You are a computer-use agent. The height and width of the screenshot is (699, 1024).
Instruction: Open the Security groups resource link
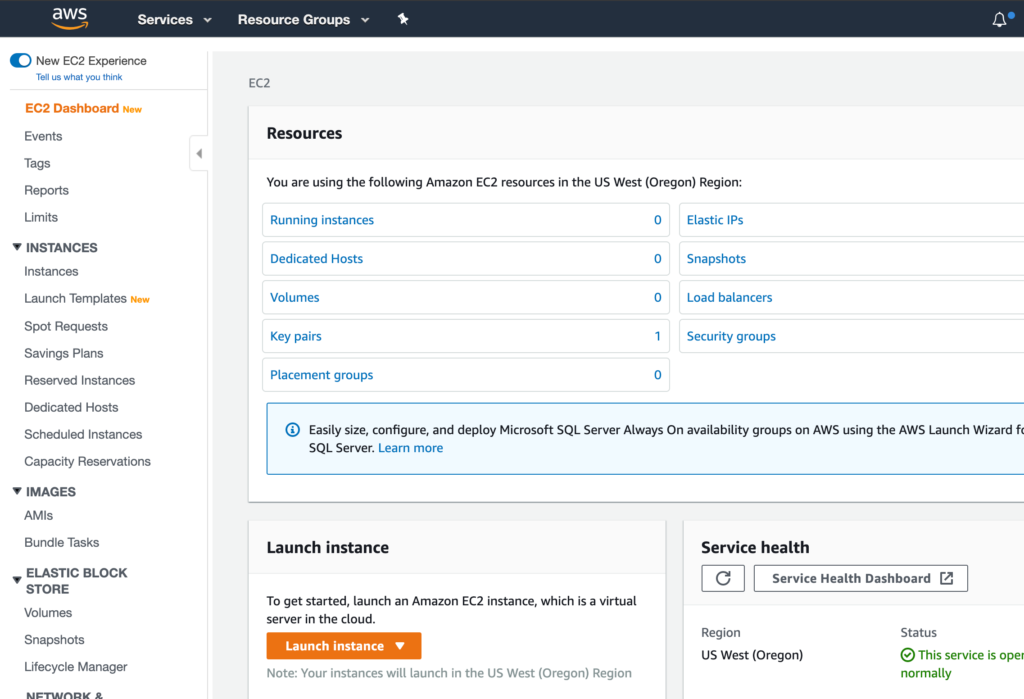(x=731, y=336)
